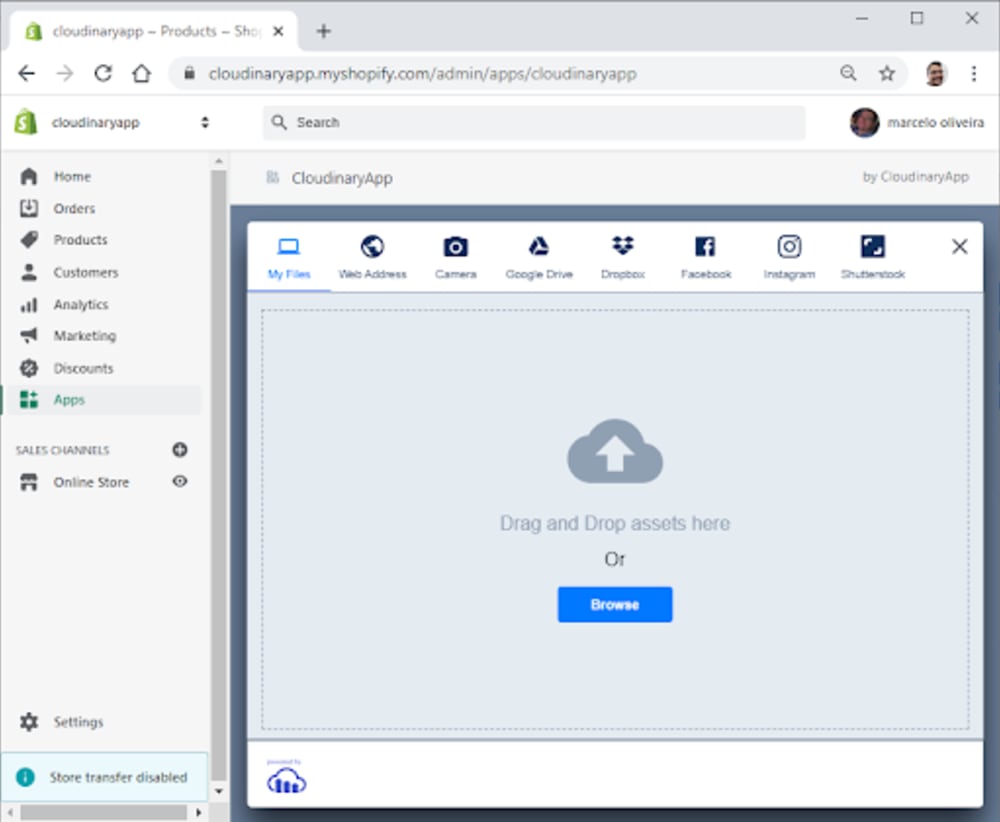View online store via eye icon
This screenshot has width=1000, height=822.
tap(180, 481)
